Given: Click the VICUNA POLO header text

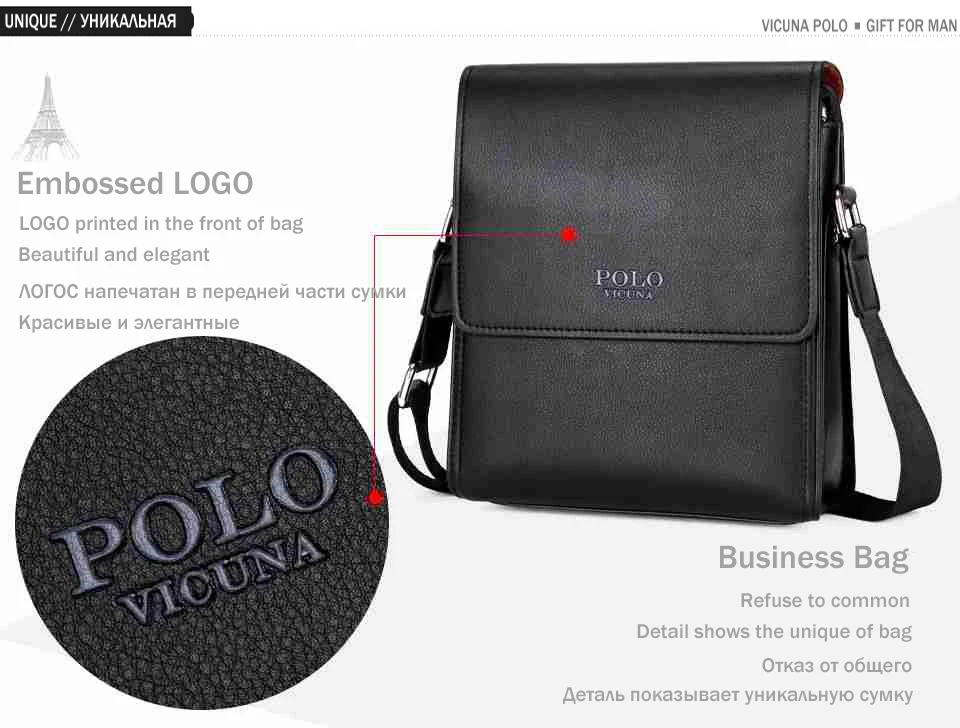Looking at the screenshot, I should 804,26.
